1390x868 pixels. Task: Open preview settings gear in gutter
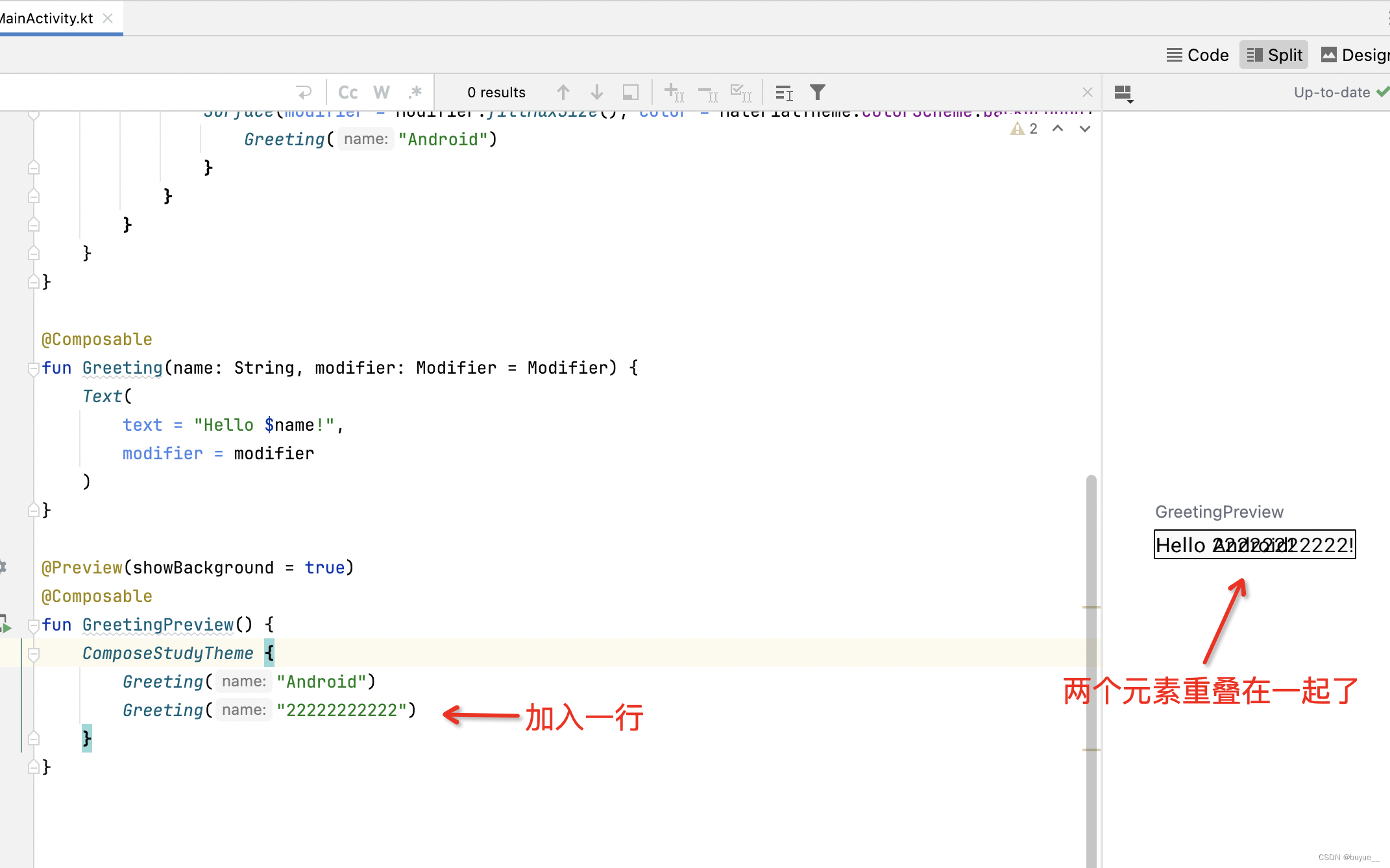[3, 567]
